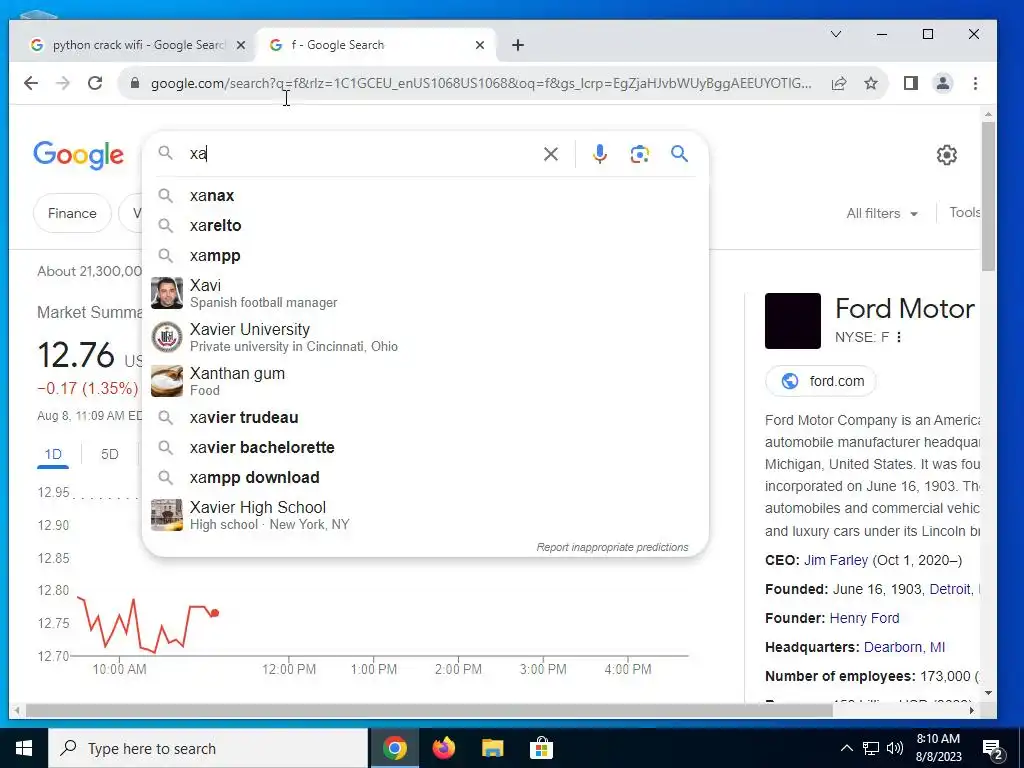
Task: Start voice search with microphone icon
Action: pyautogui.click(x=600, y=154)
